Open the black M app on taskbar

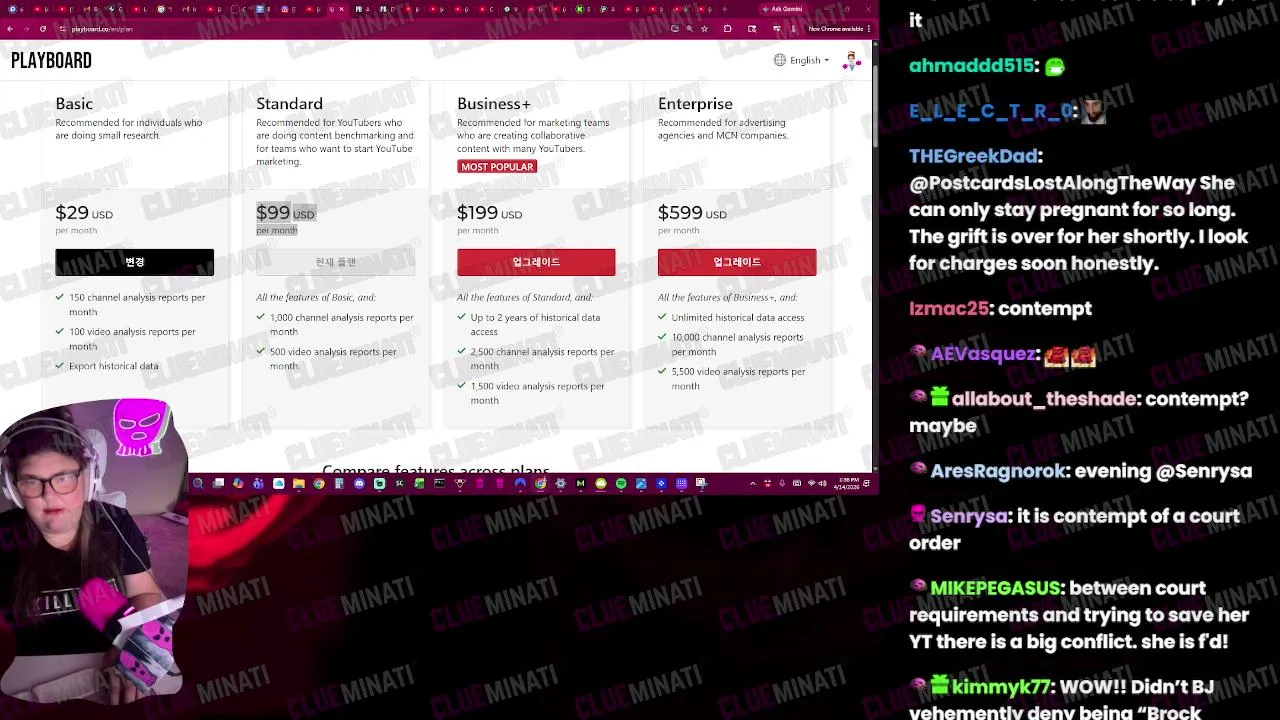(x=581, y=484)
